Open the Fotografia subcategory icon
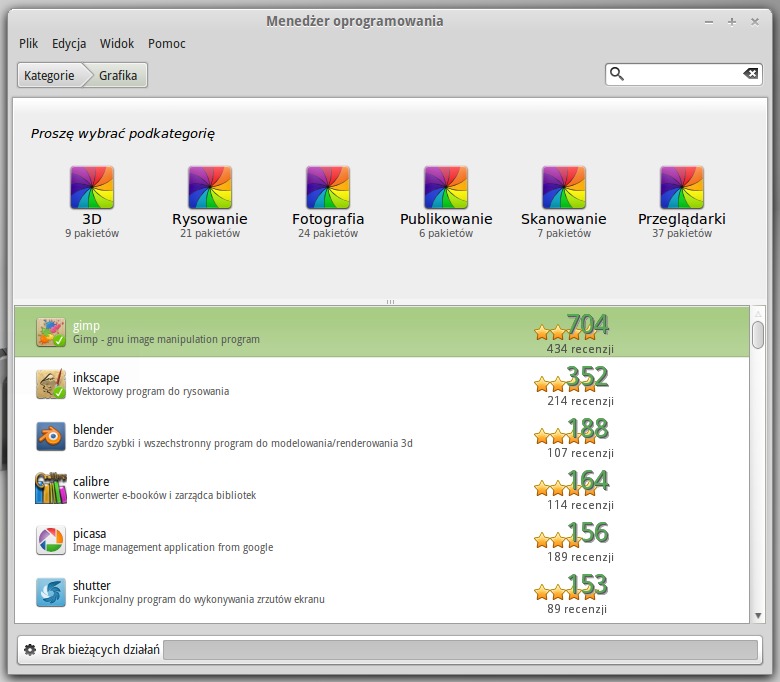 point(328,188)
